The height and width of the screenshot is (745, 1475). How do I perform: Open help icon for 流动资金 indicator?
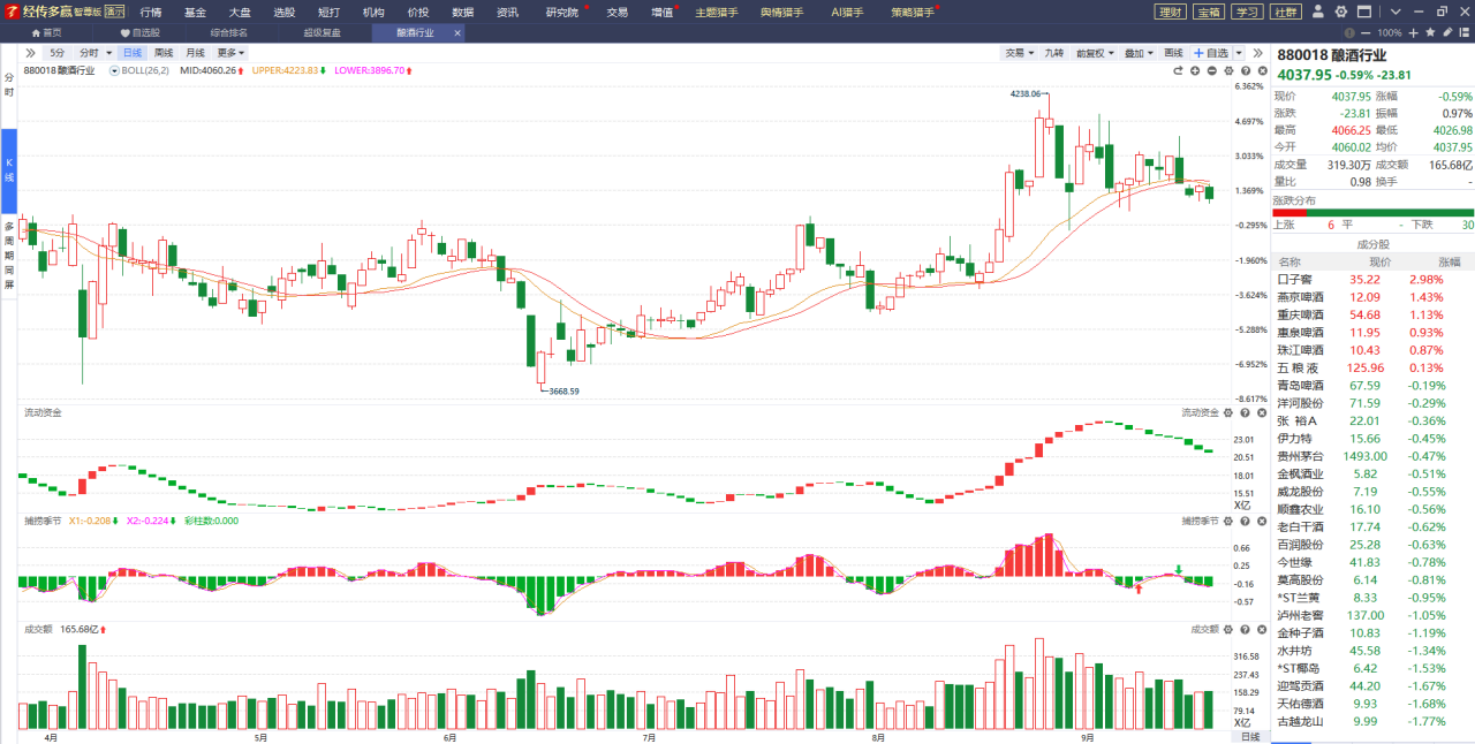pyautogui.click(x=1245, y=412)
